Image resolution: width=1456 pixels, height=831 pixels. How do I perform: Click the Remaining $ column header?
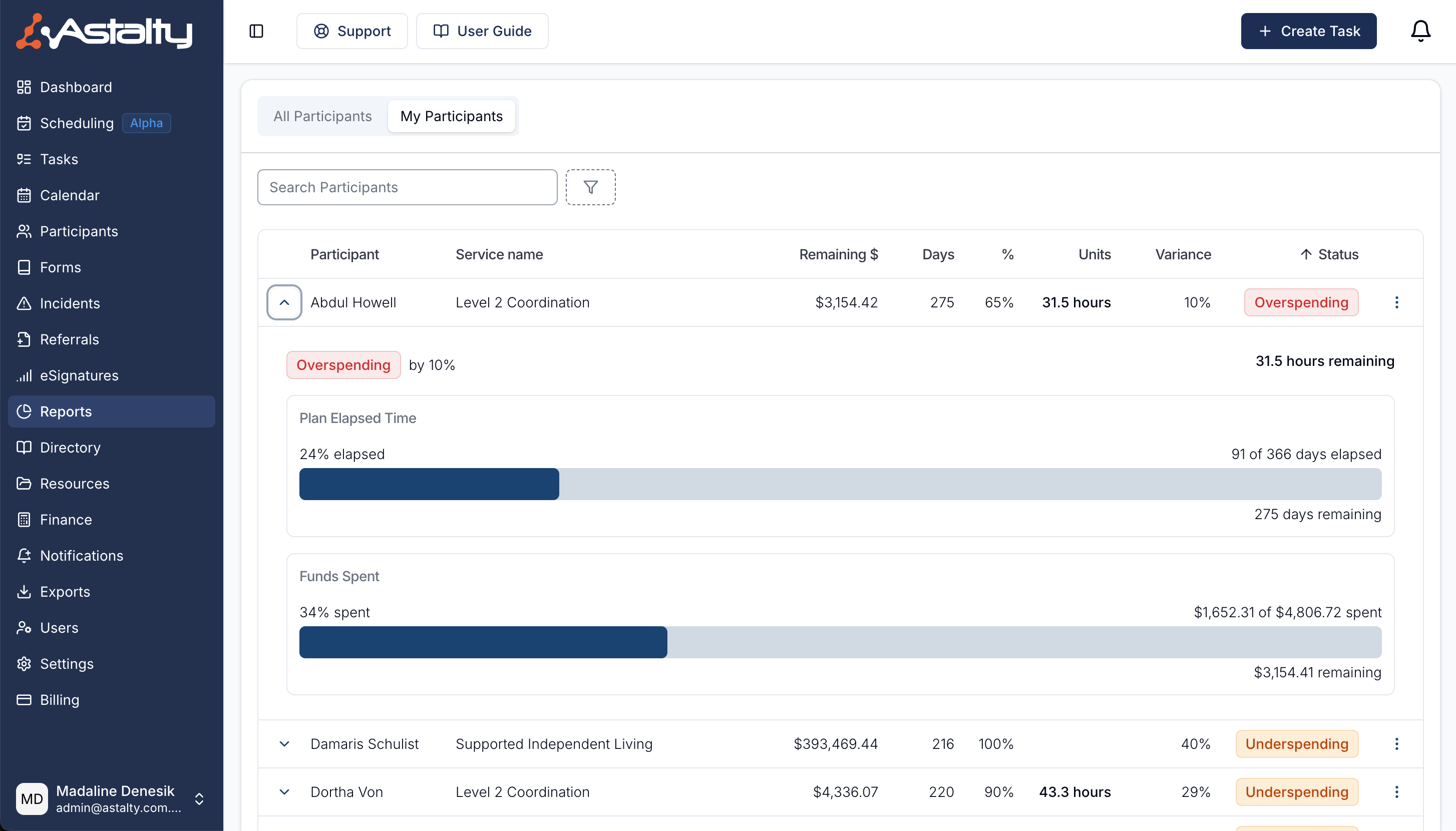coord(839,254)
